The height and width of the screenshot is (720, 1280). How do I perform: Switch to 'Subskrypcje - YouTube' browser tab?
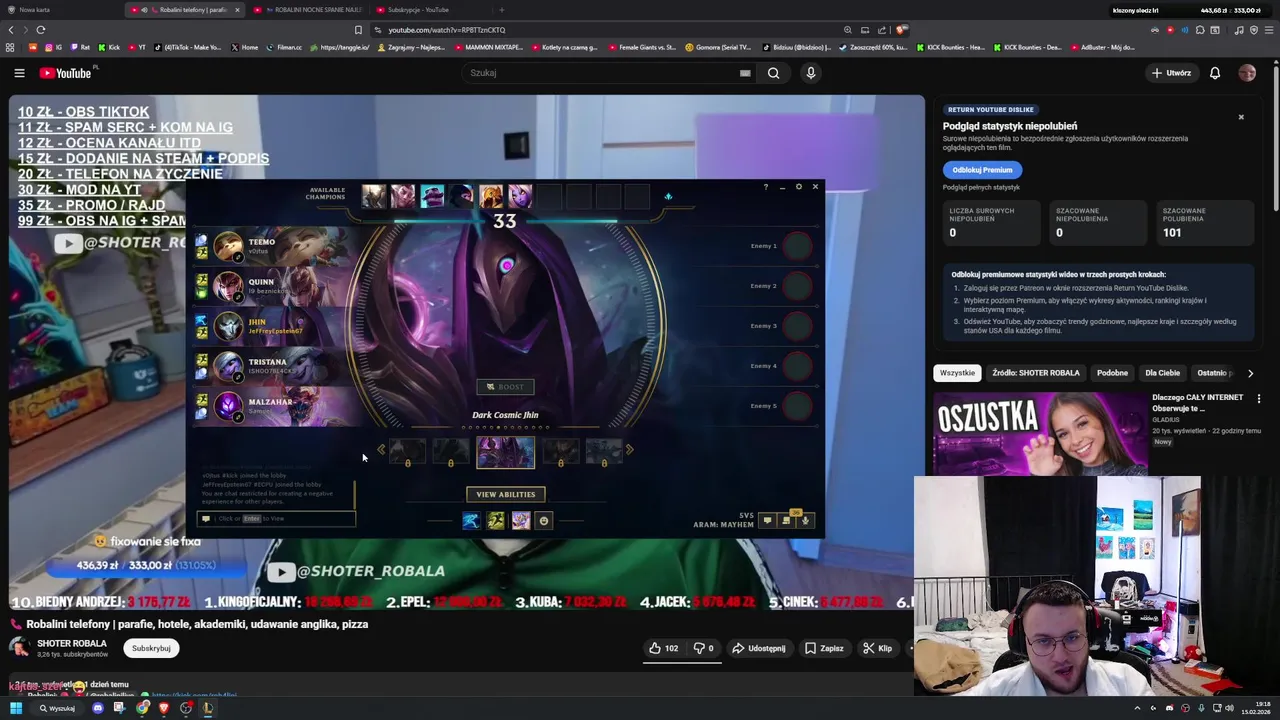[x=428, y=10]
